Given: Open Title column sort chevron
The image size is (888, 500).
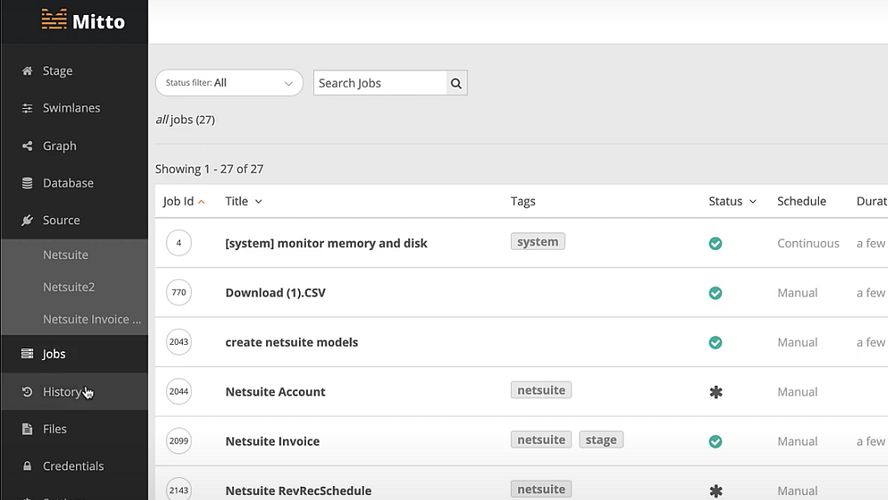Looking at the screenshot, I should pos(258,202).
